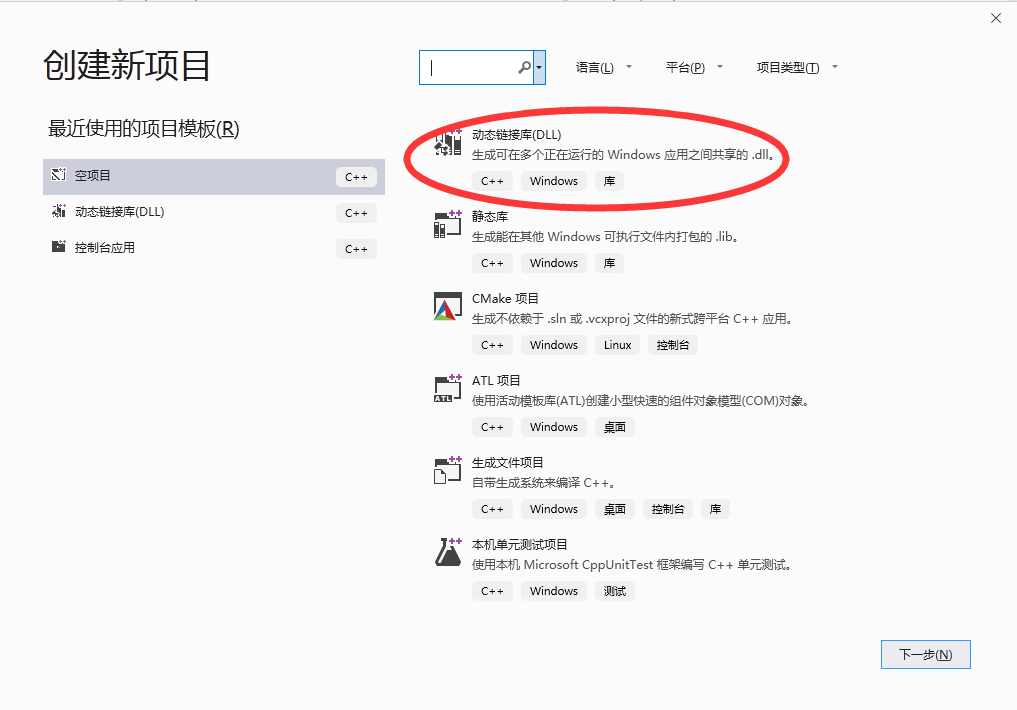Open the 语言(L) dropdown

[x=603, y=66]
